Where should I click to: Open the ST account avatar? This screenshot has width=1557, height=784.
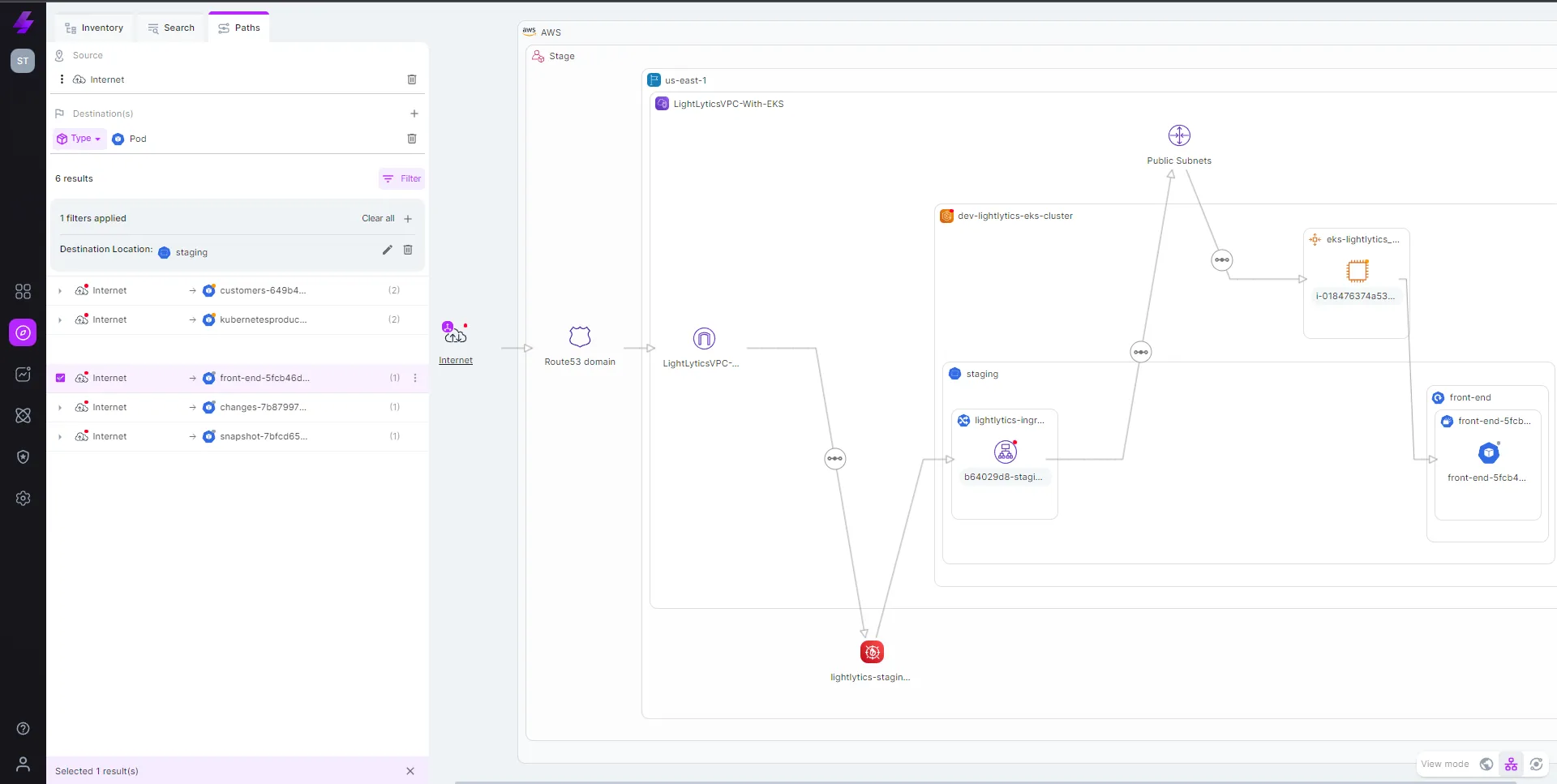coord(23,61)
